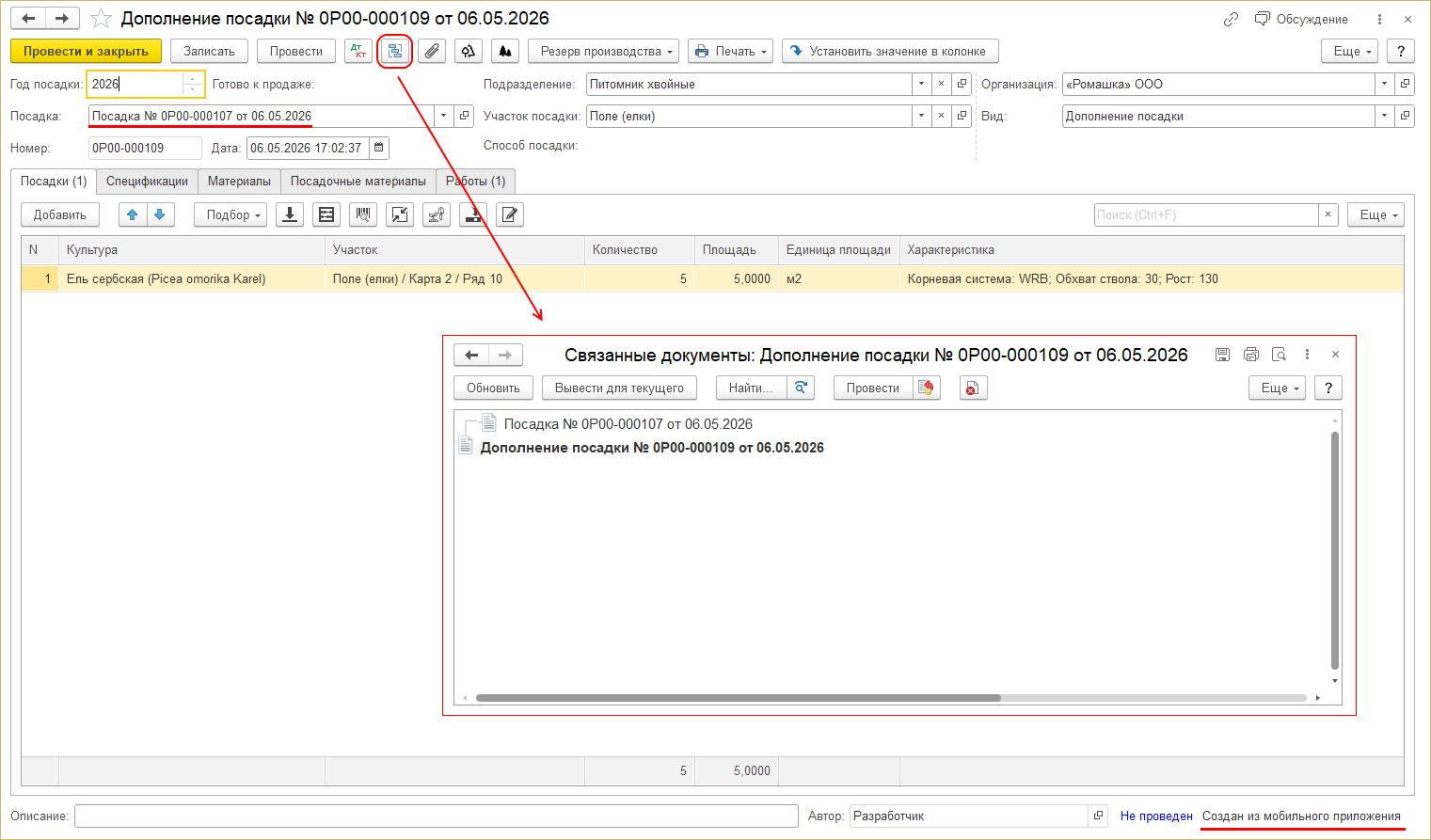Click the link icon near Обсуждение

pos(1231,19)
